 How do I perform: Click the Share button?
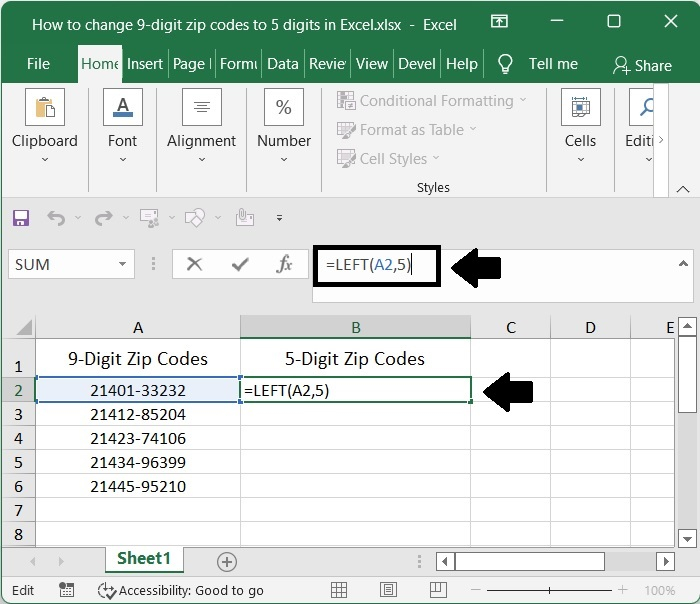point(642,65)
